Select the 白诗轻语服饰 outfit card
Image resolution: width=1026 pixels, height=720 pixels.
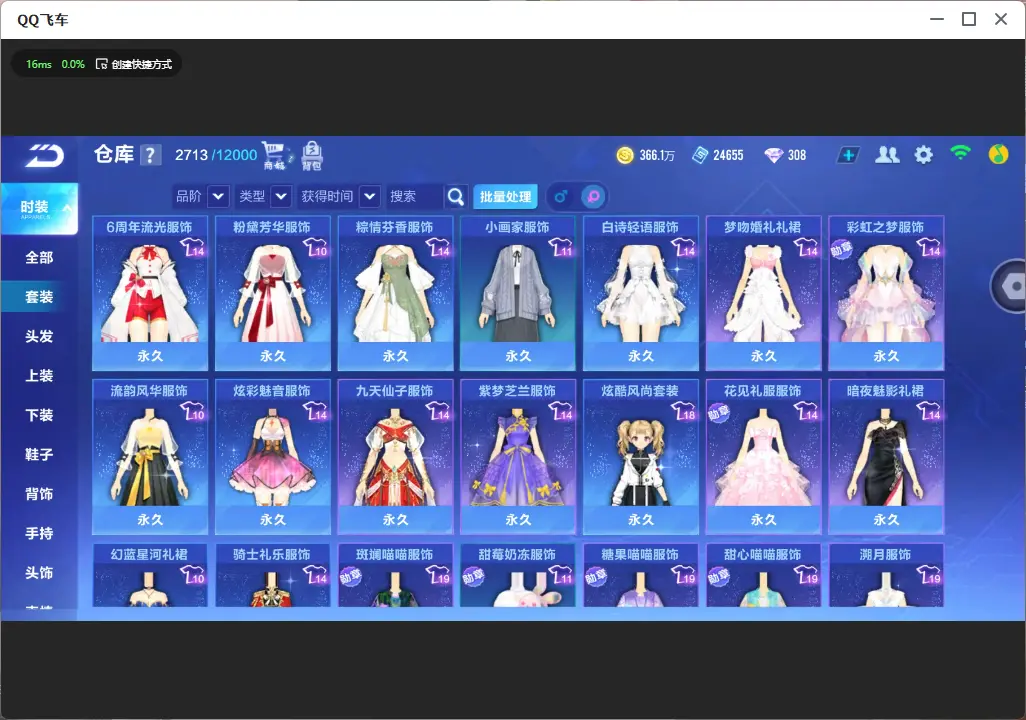(x=641, y=293)
